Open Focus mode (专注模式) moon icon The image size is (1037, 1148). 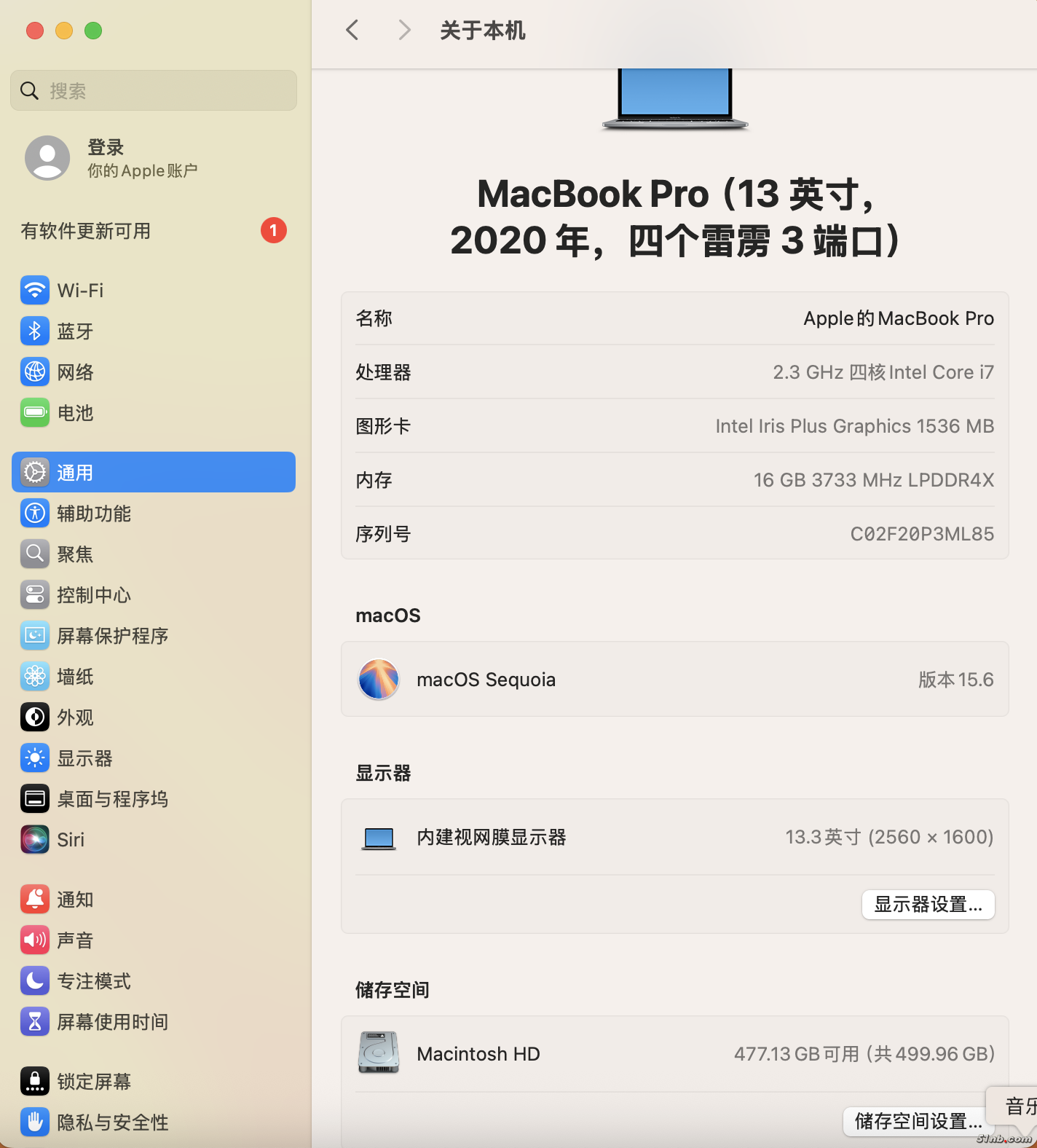[35, 980]
